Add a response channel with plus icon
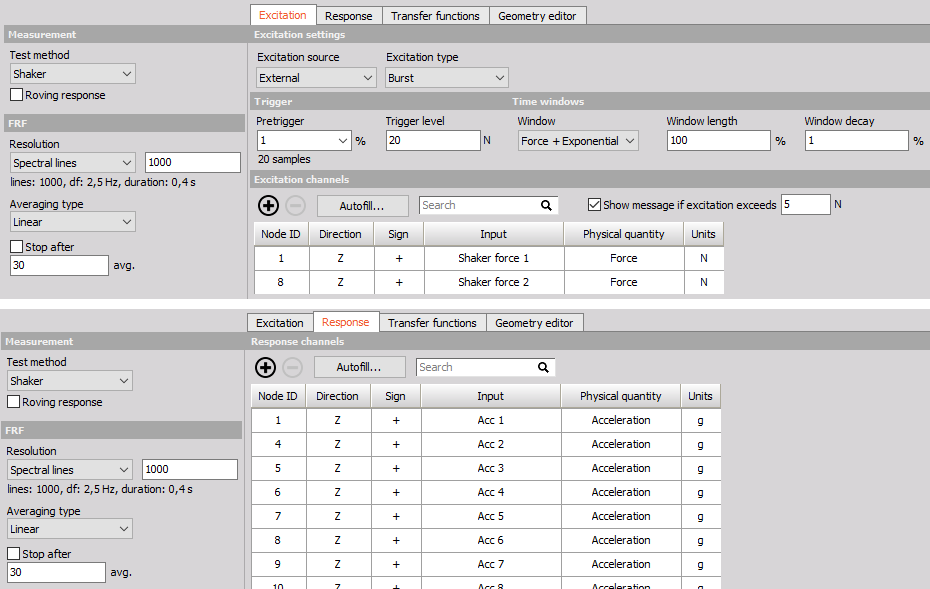Screen dimensions: 930x589 [x=265, y=367]
